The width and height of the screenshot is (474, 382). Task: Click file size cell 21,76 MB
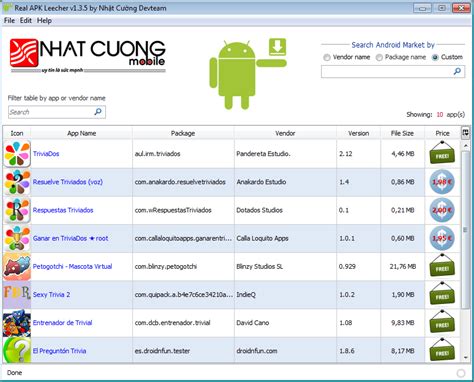(x=403, y=266)
